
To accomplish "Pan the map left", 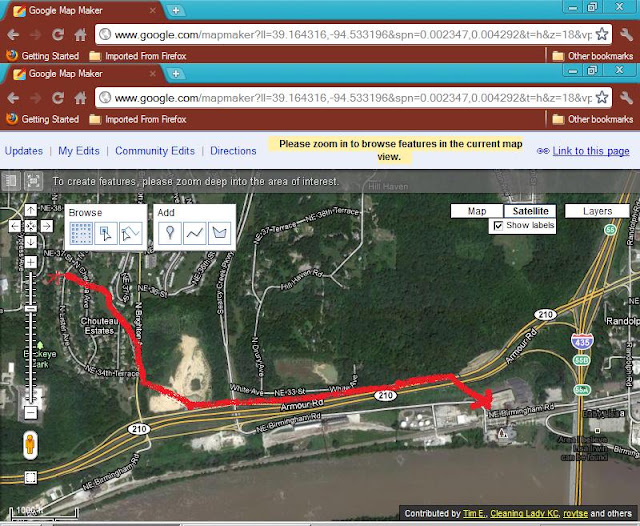I will pos(15,226).
